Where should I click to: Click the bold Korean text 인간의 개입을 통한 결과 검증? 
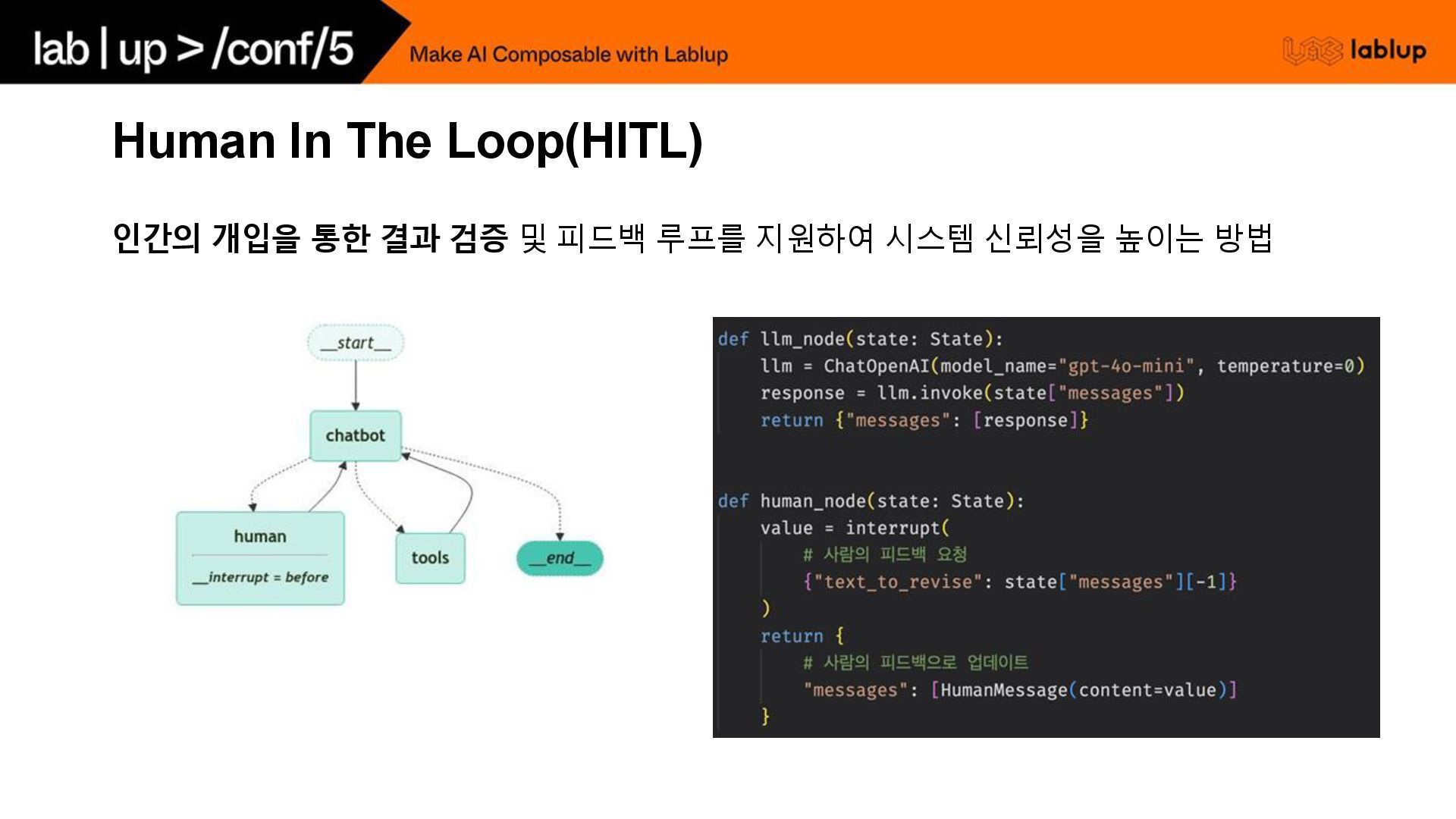coord(309,238)
